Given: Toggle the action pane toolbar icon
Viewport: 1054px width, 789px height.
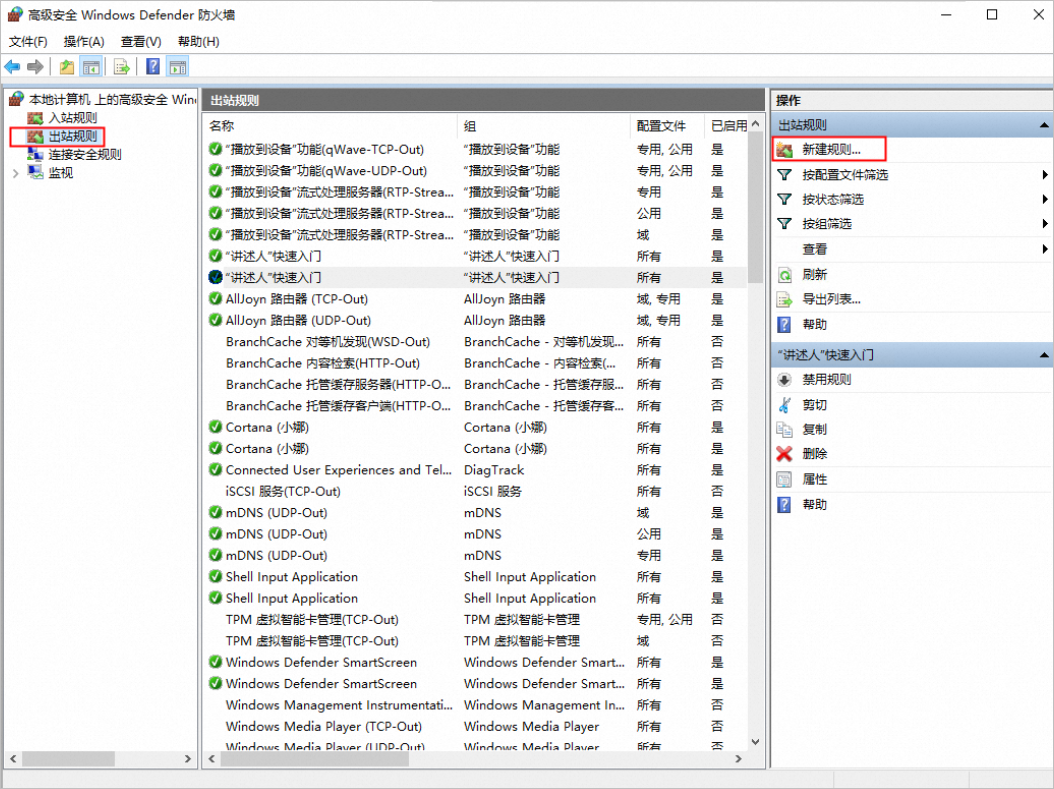Looking at the screenshot, I should [x=178, y=67].
